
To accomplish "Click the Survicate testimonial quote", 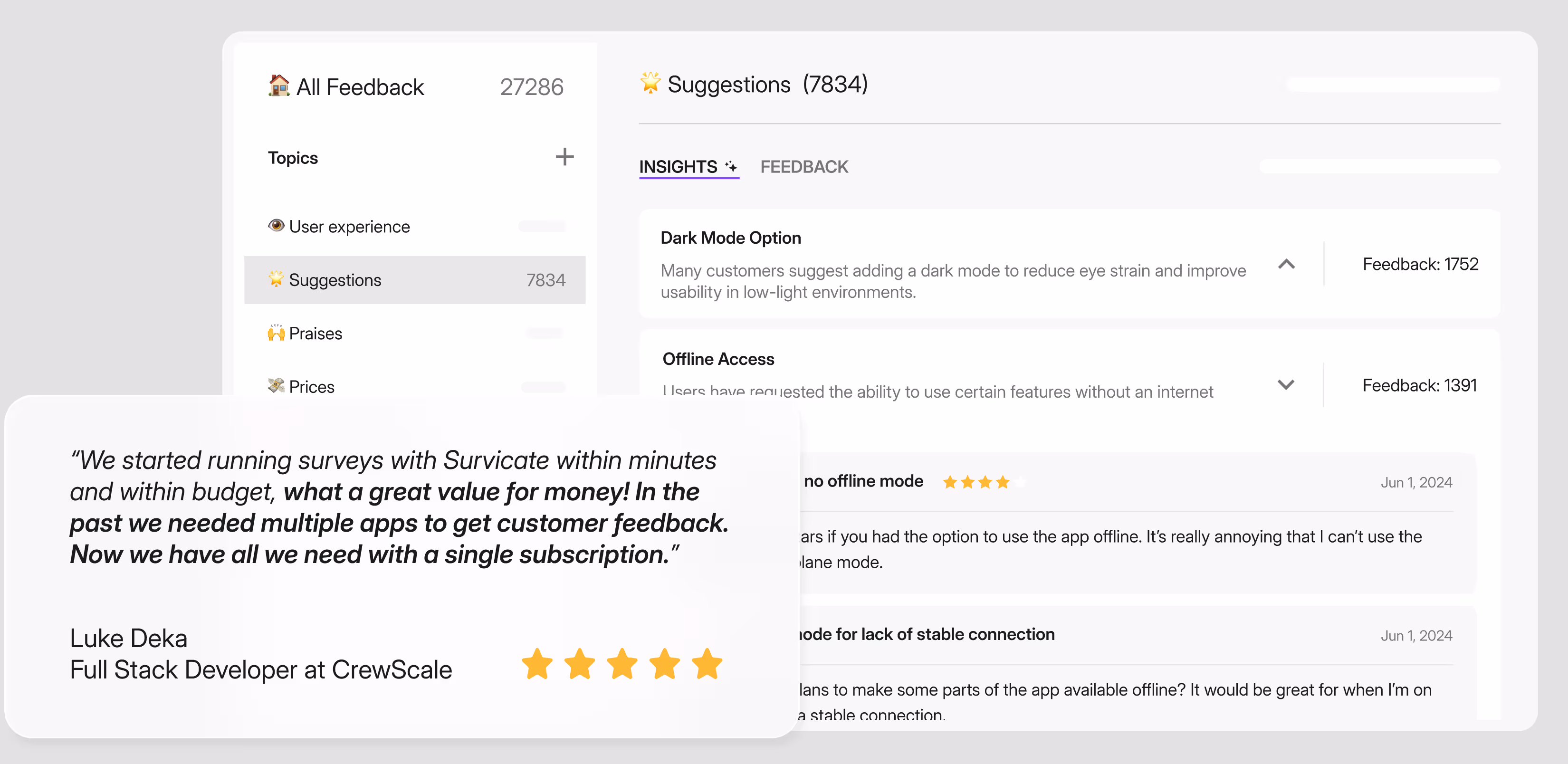I will pyautogui.click(x=399, y=507).
